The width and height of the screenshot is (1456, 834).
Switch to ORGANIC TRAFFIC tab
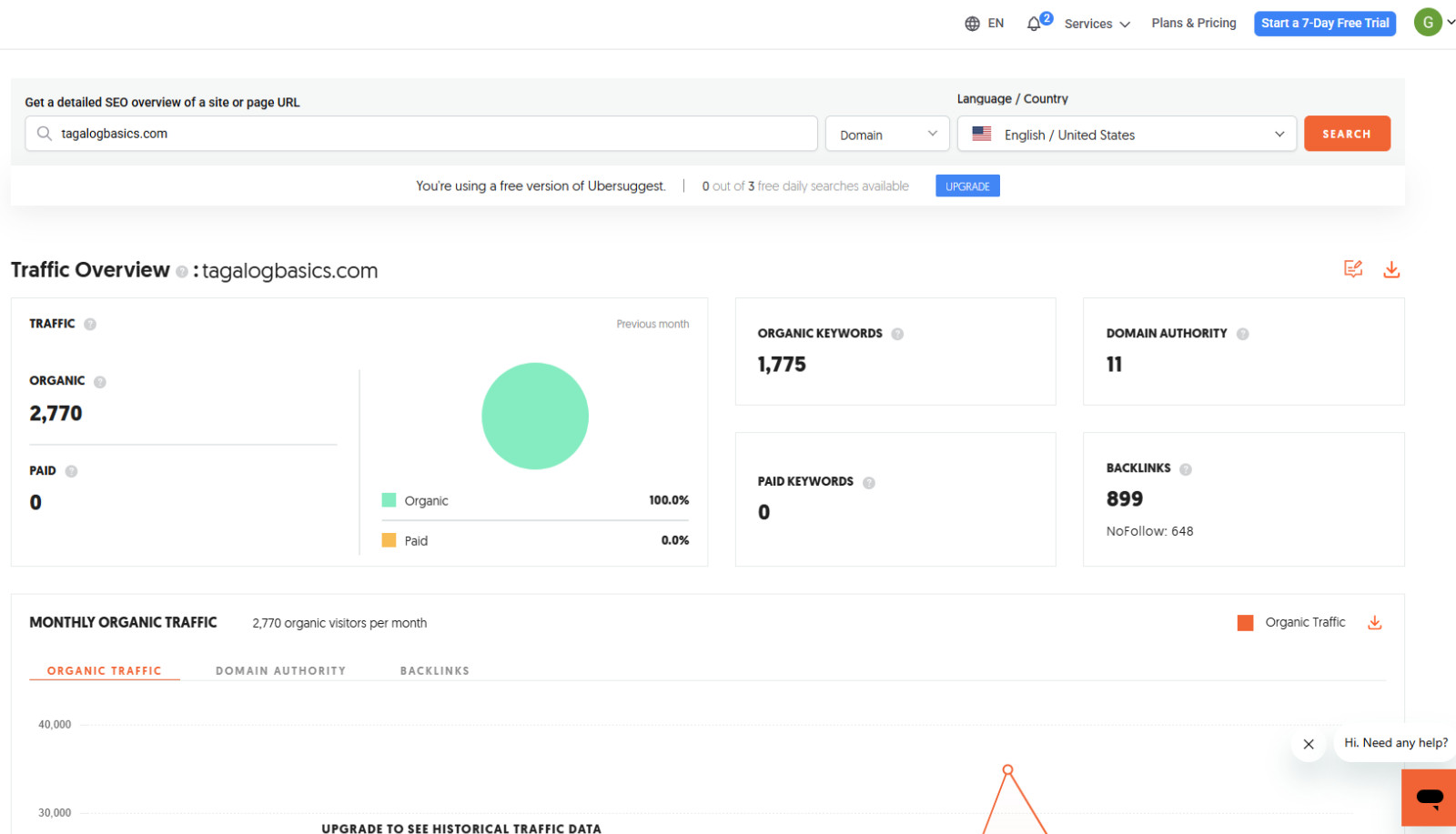105,670
